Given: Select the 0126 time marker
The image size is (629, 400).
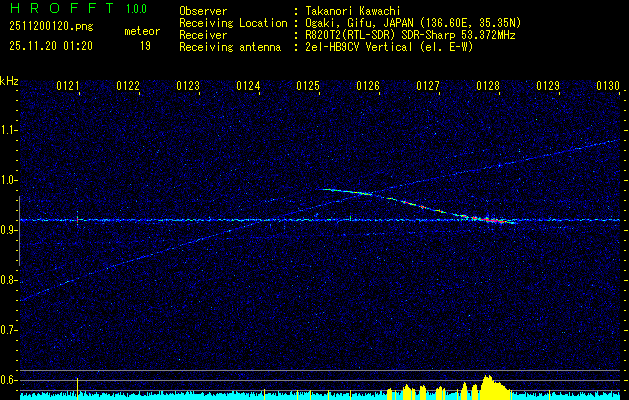Looking at the screenshot, I should [368, 87].
